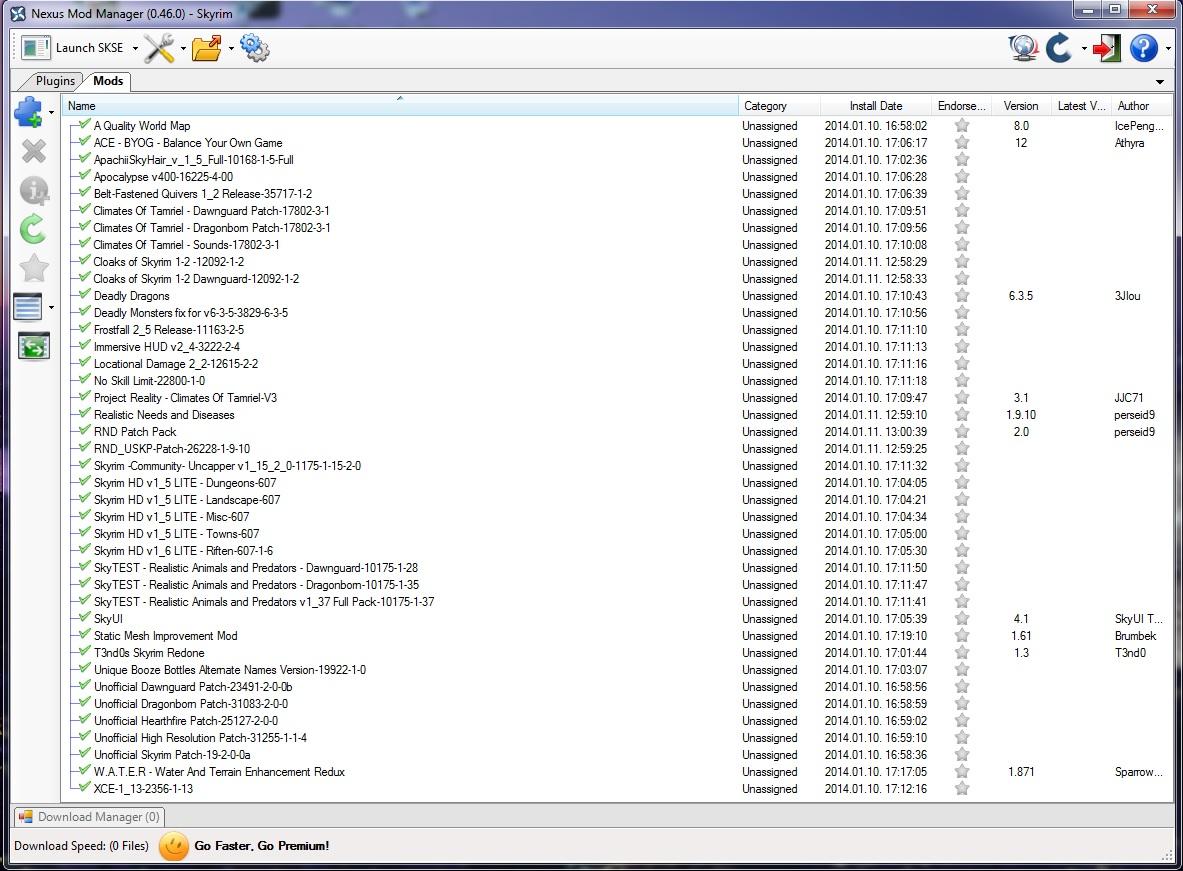Endorse star for RND Patch Pack row

962,432
